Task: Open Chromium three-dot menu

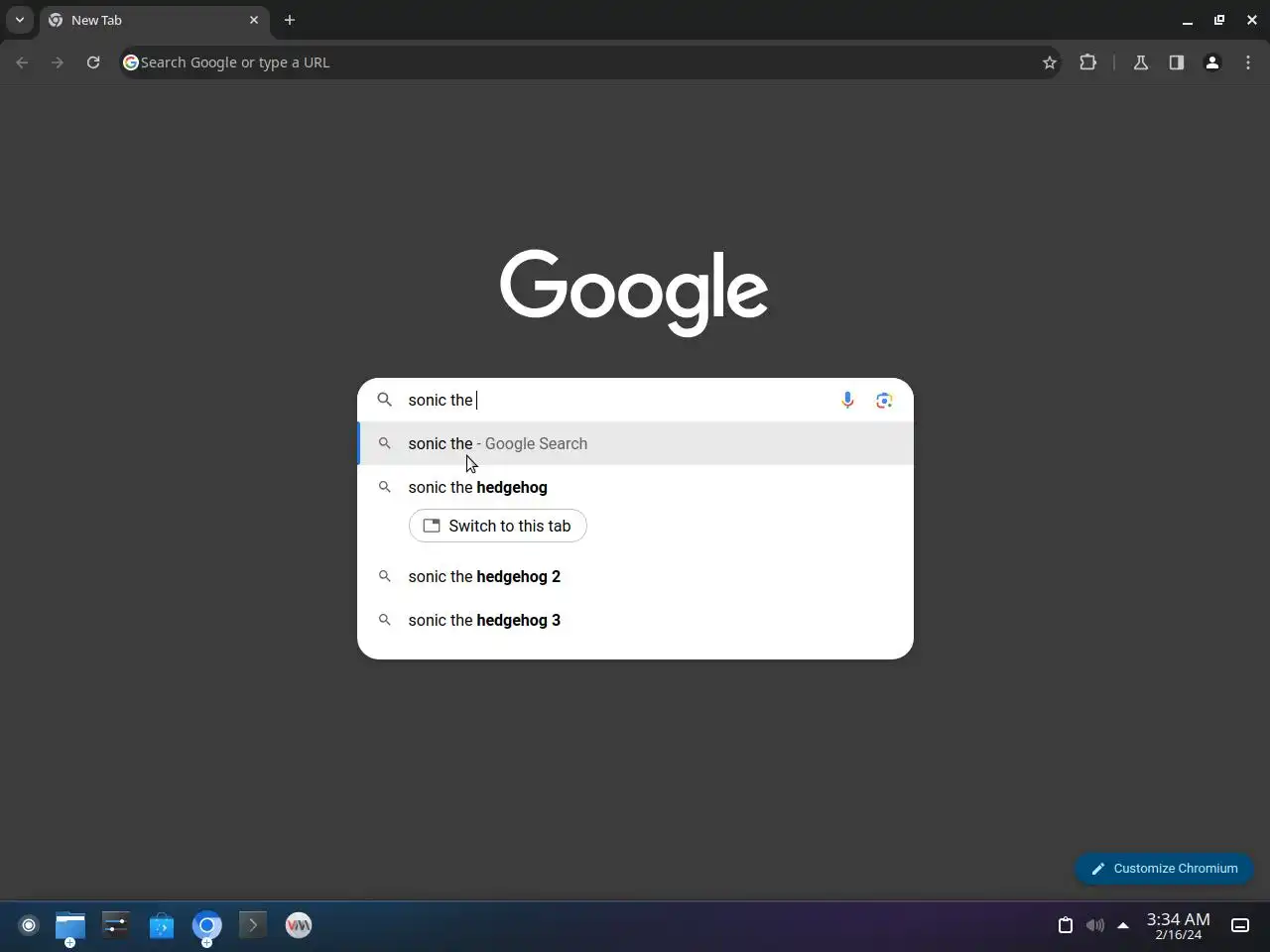Action: 1248,62
